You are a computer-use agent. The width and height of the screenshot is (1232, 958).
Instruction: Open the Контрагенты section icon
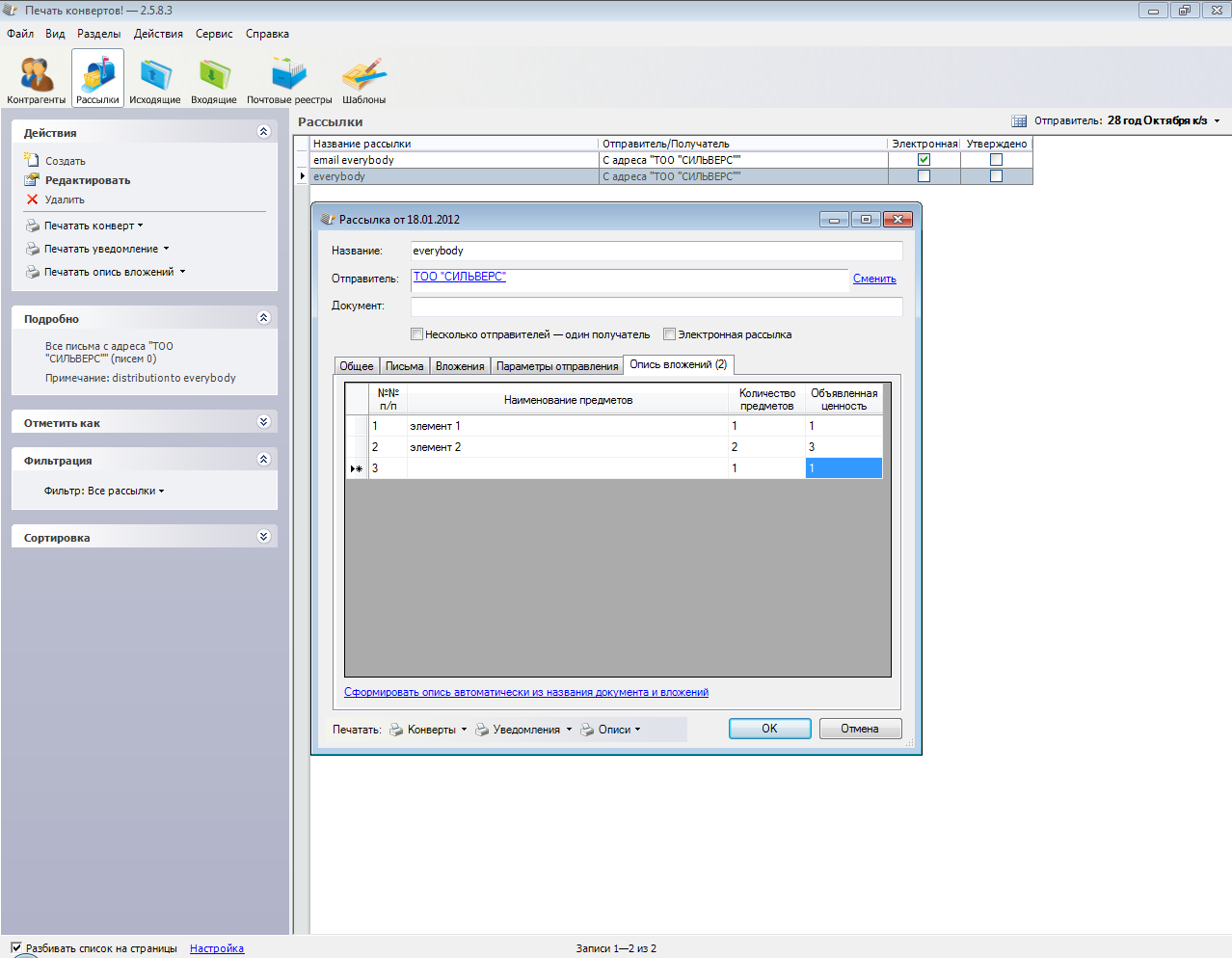click(x=37, y=75)
